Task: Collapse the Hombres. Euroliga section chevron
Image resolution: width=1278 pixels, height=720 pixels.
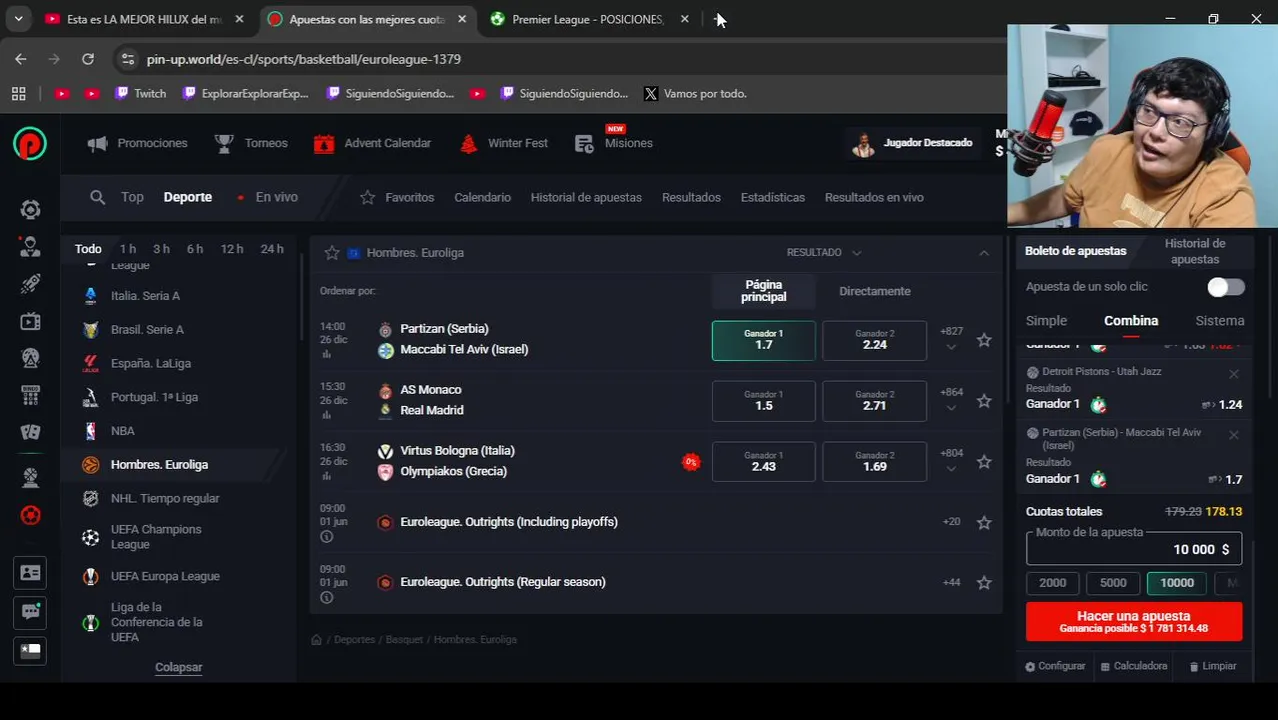Action: pos(984,253)
